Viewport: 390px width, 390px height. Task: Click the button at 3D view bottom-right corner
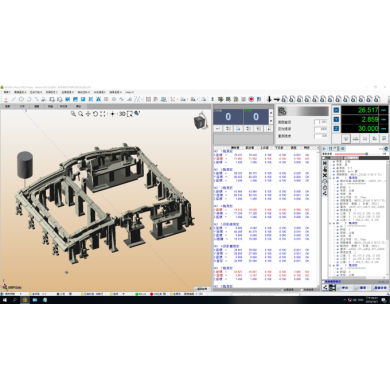tap(202, 289)
